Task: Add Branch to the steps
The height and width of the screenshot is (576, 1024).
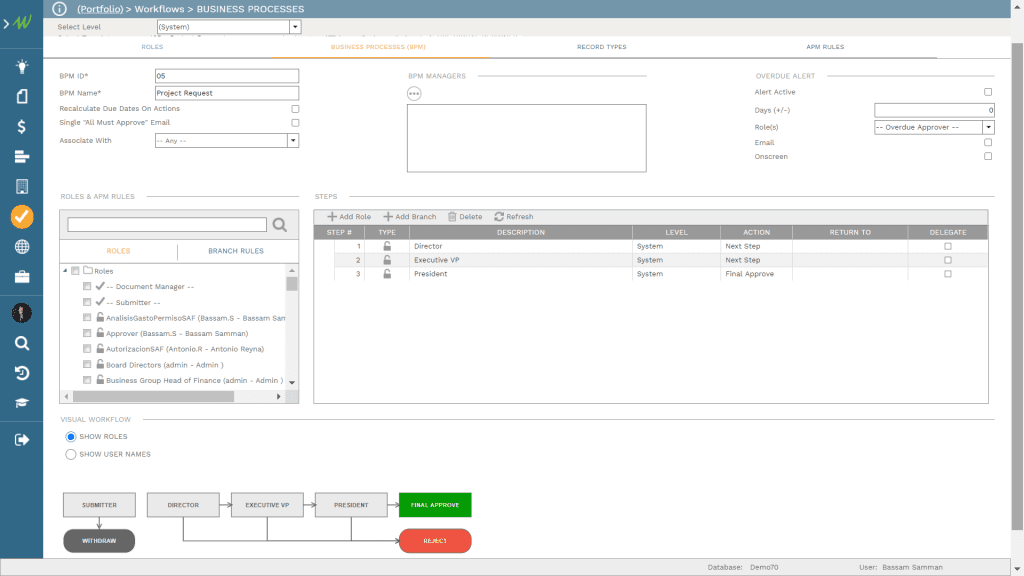Action: tap(409, 217)
